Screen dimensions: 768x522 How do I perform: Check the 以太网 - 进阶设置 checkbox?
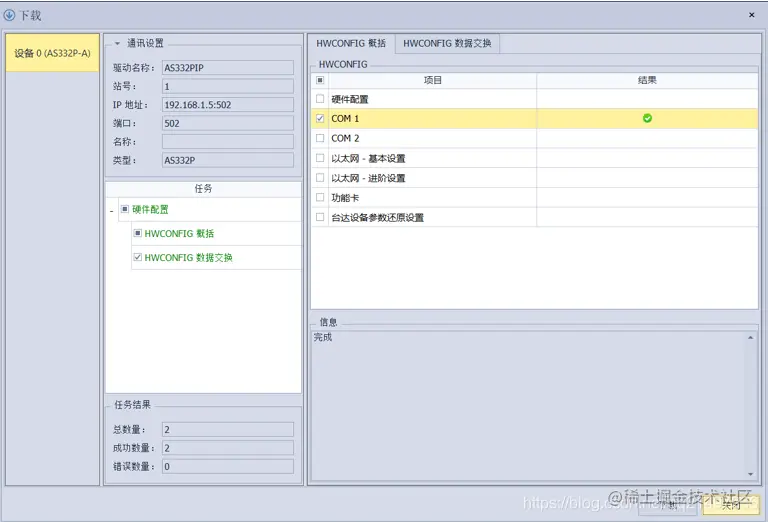click(x=320, y=178)
